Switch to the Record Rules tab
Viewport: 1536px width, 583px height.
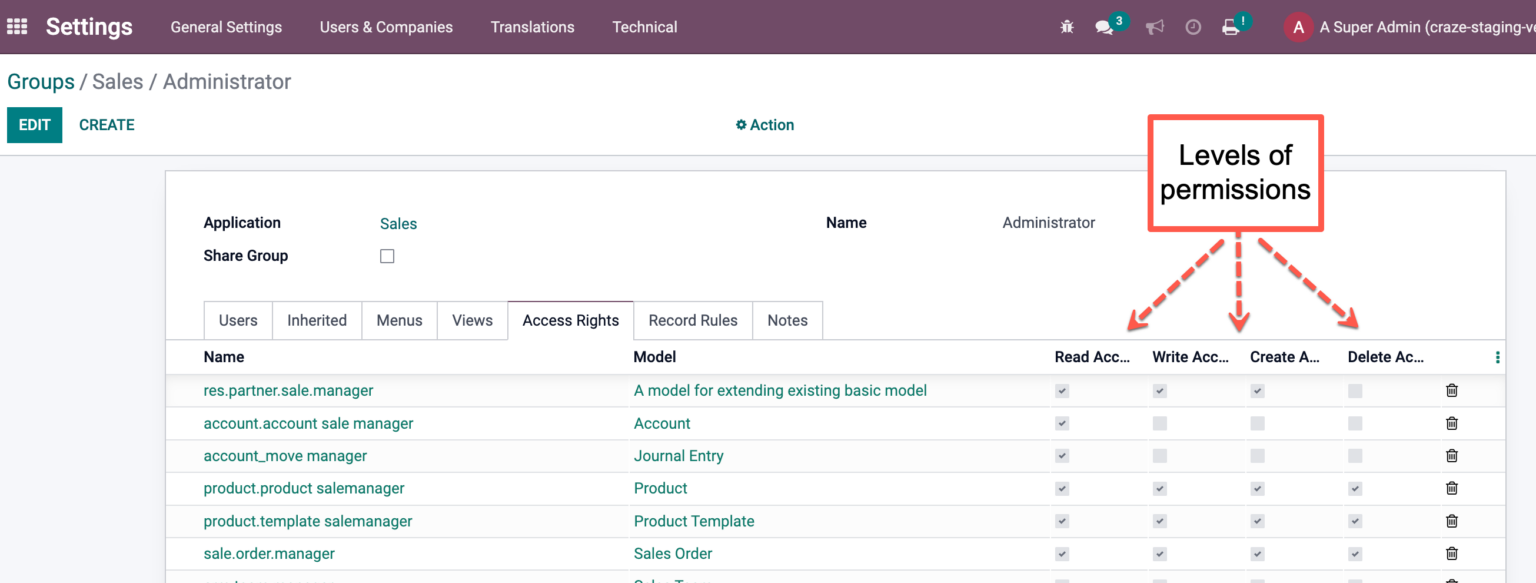692,320
